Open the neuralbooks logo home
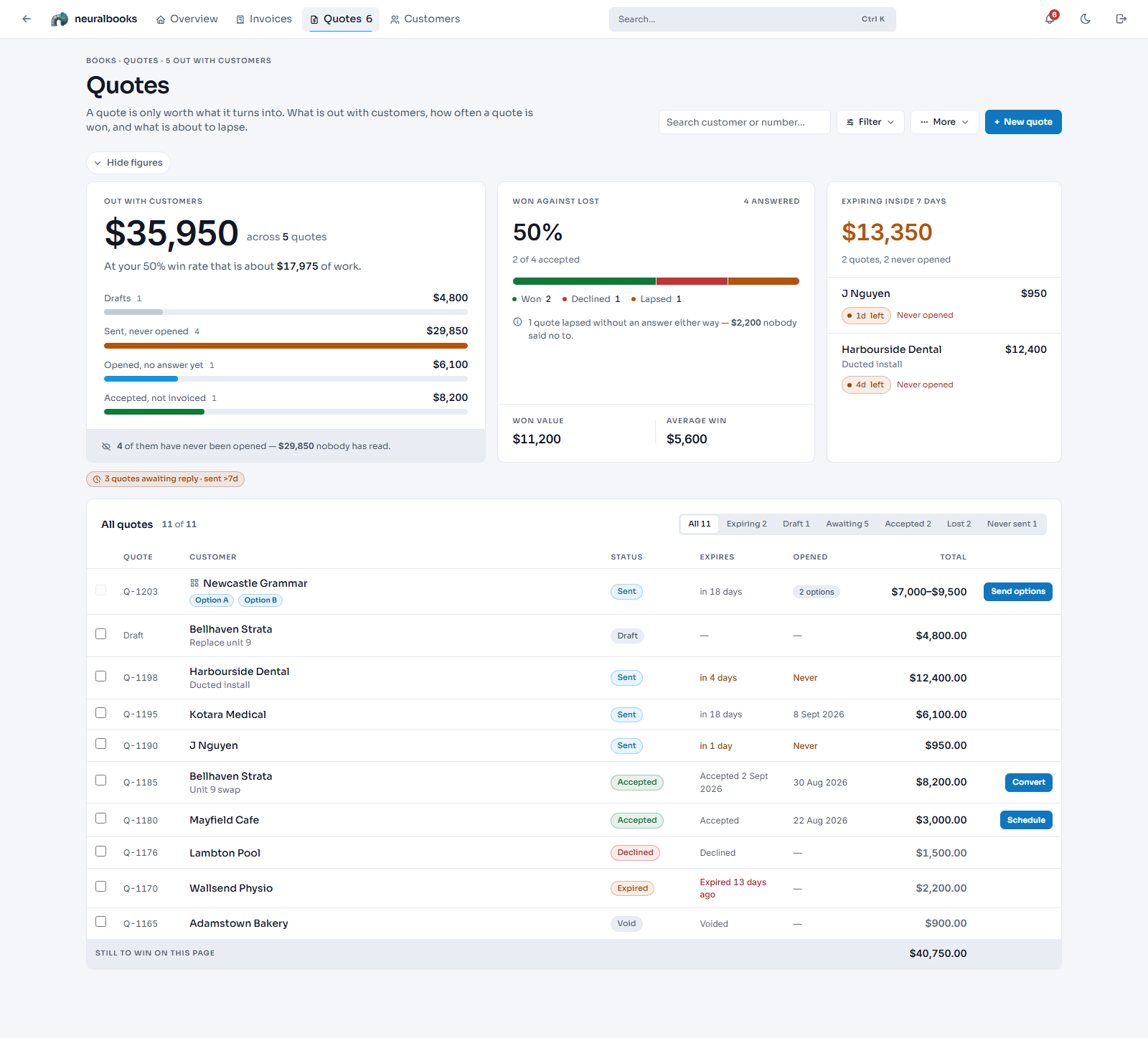1148x1038 pixels. tap(94, 19)
